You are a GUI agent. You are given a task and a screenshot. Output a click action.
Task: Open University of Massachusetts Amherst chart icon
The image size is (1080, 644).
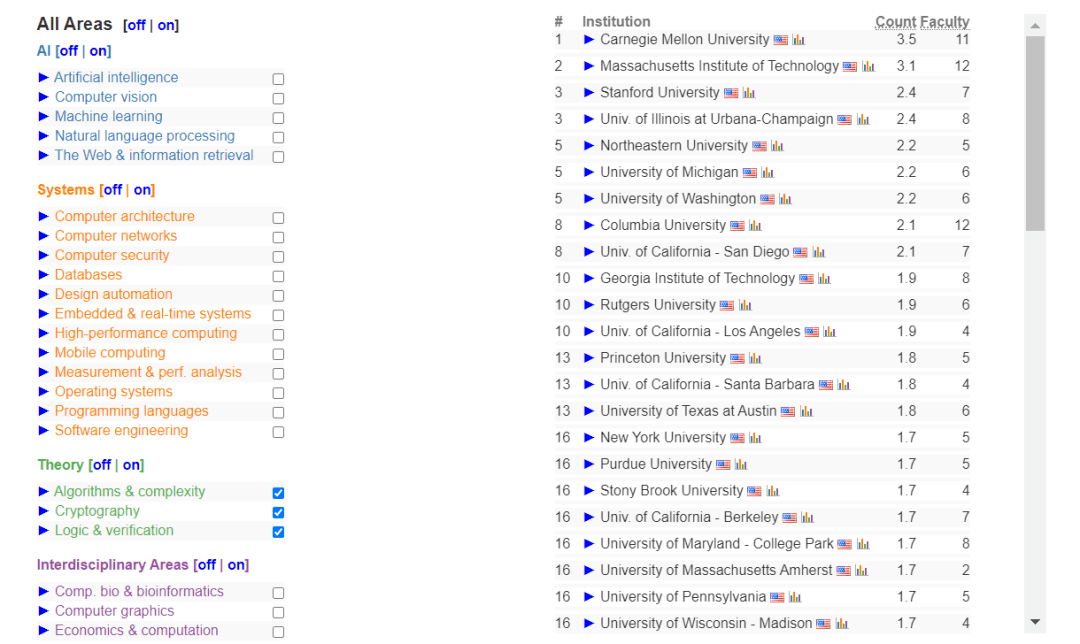coord(862,571)
